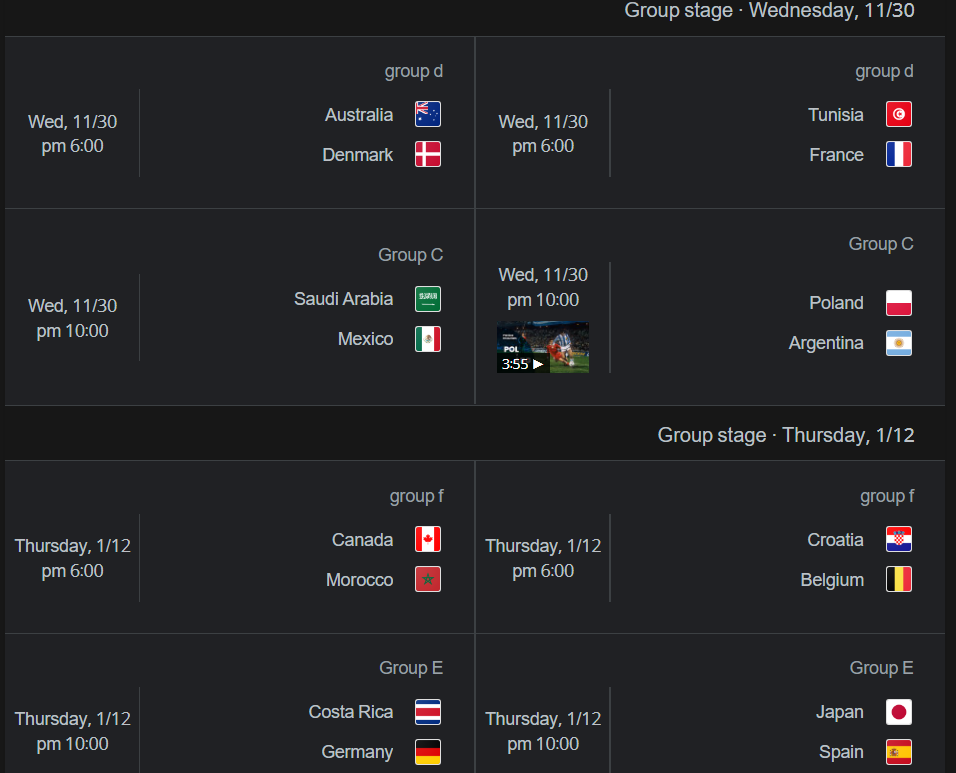Screen dimensions: 956x773
Task: Play the Poland vs Argentina highlights video
Action: 543,347
